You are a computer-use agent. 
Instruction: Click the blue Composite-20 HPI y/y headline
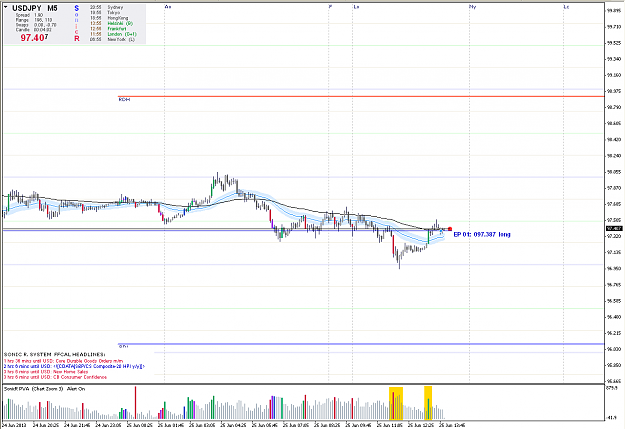pos(74,366)
